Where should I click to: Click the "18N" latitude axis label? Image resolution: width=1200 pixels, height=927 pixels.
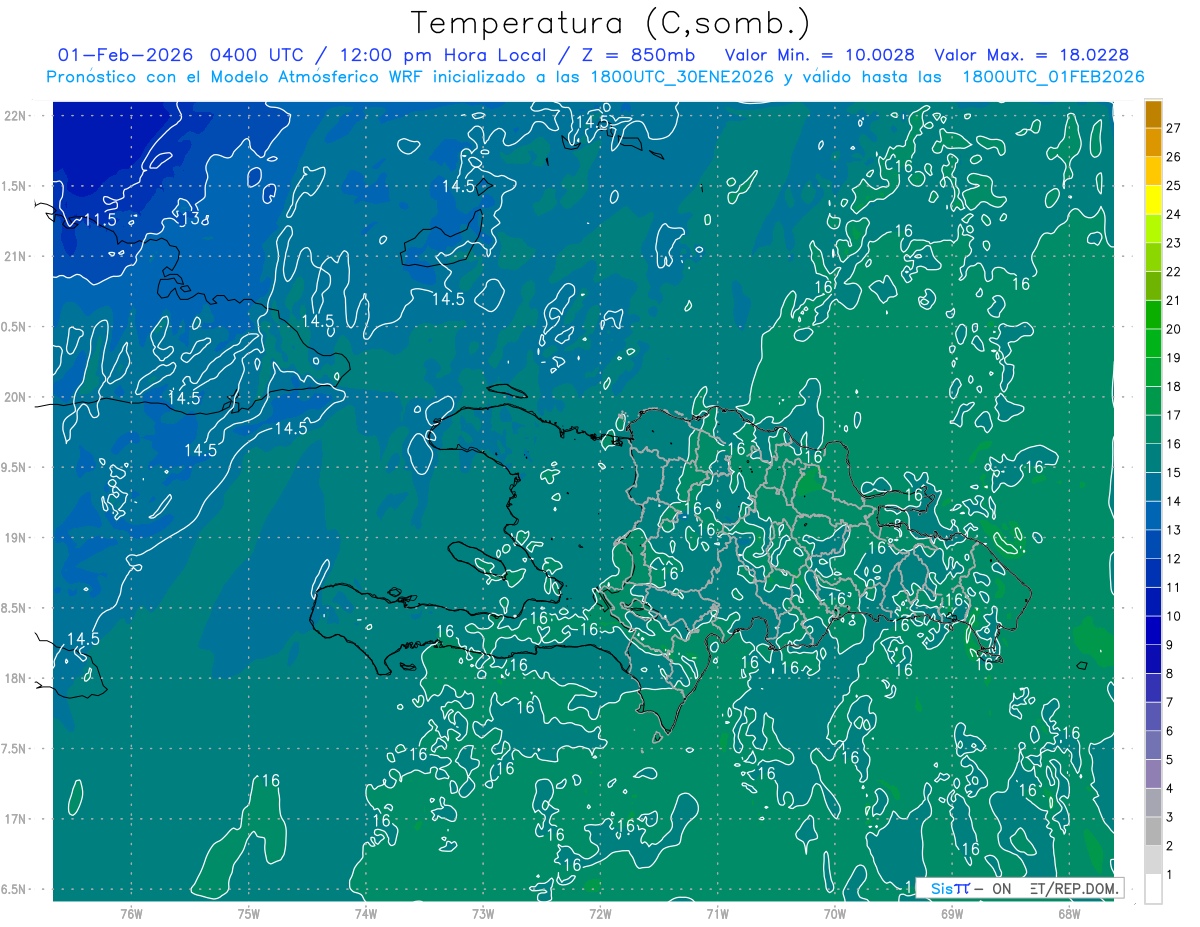pos(15,678)
